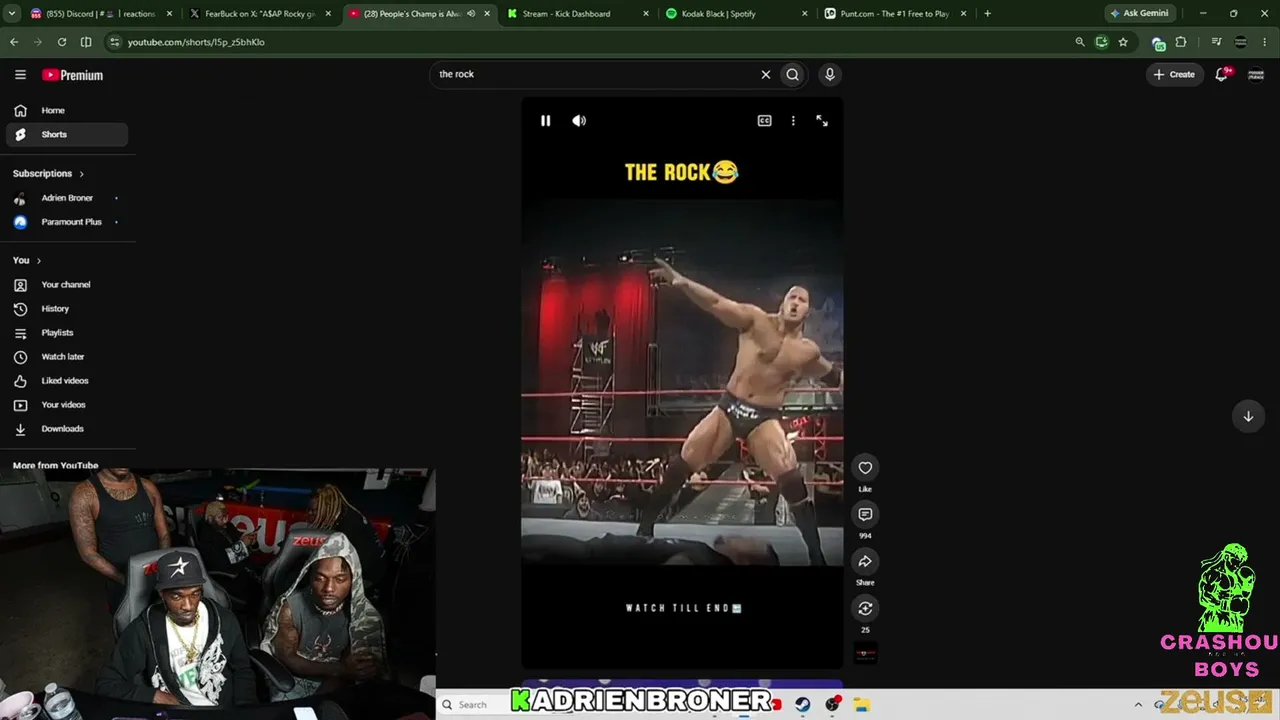Switch to the Punt.com tab
The width and height of the screenshot is (1280, 720).
(x=895, y=14)
